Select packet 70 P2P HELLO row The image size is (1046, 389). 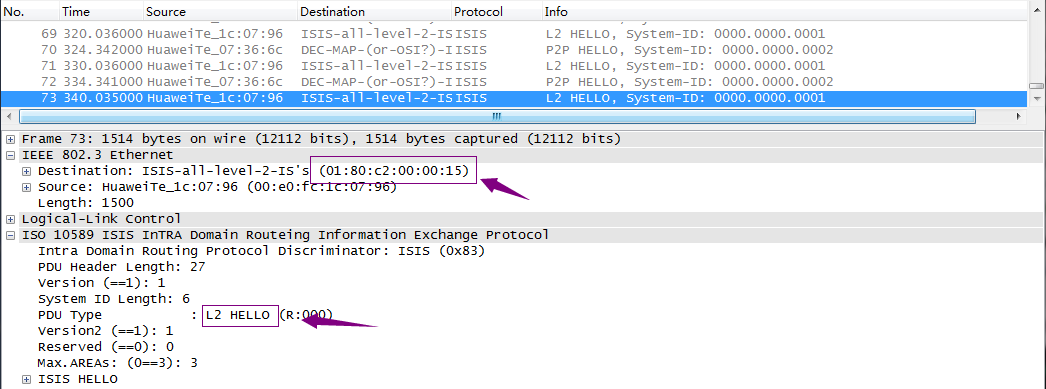(x=513, y=50)
